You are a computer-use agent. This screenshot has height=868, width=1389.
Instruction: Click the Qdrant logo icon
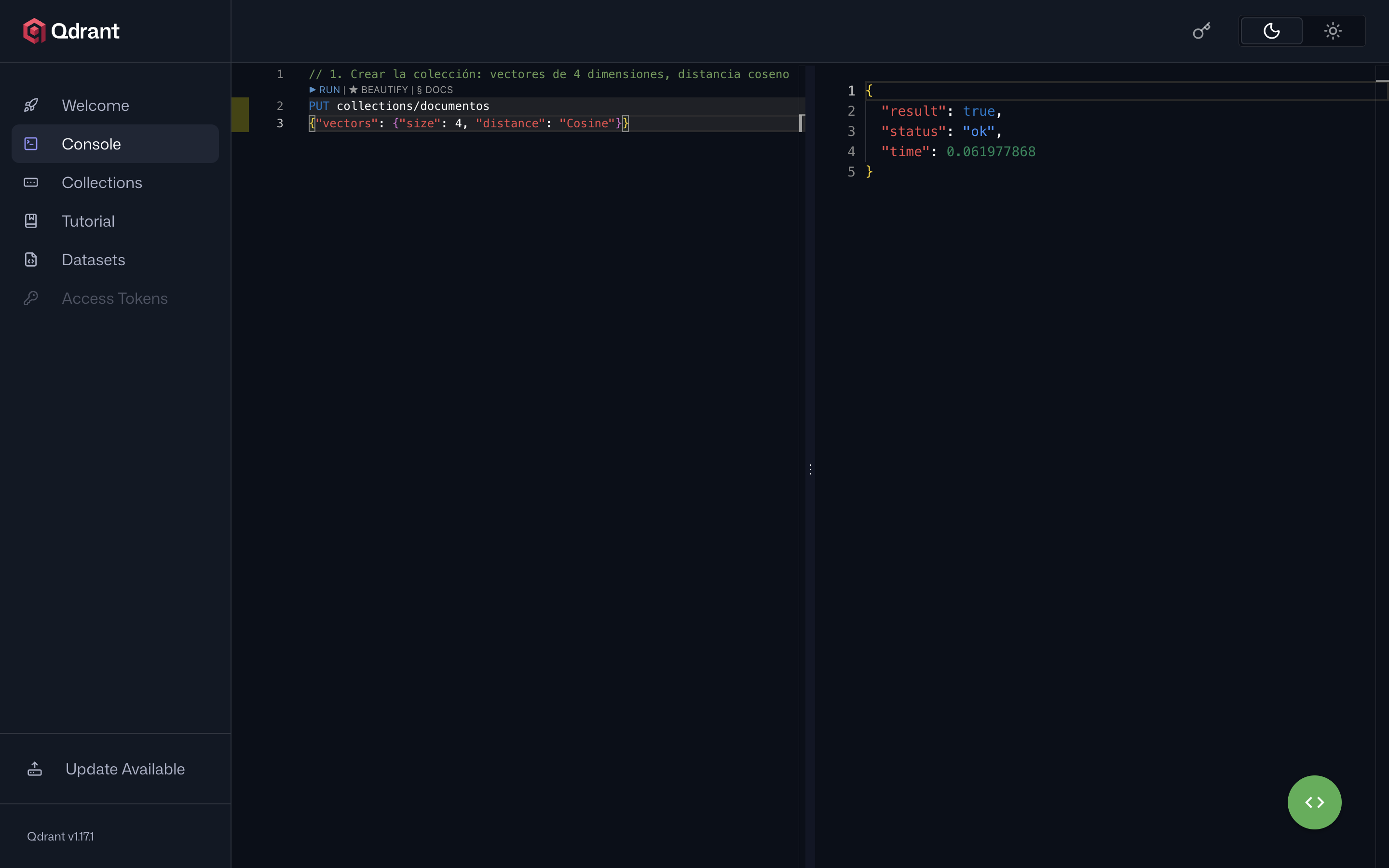(34, 30)
